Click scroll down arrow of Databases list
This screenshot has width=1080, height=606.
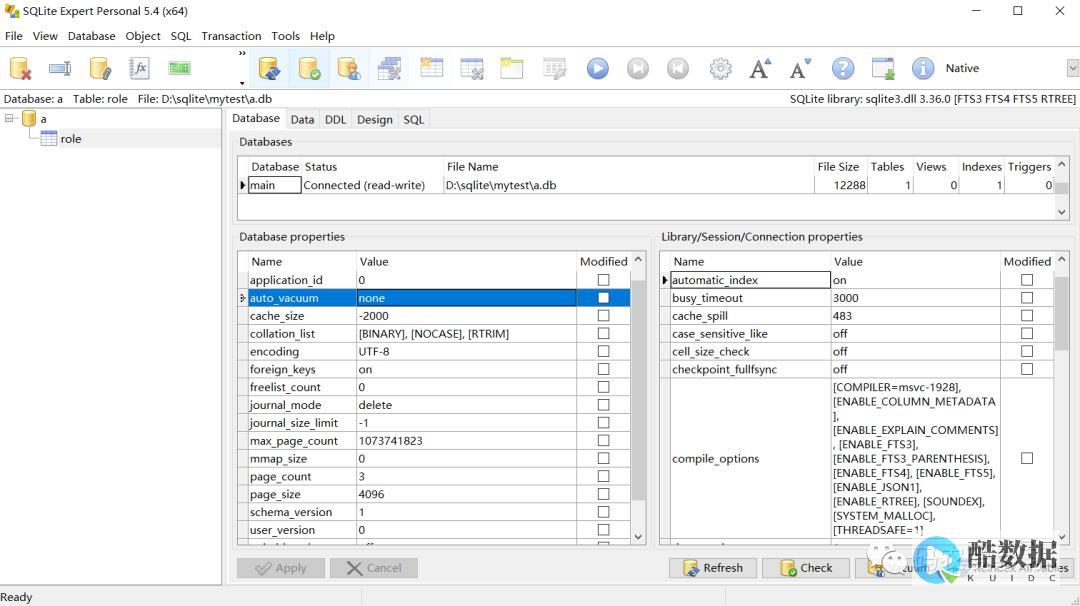(1061, 212)
